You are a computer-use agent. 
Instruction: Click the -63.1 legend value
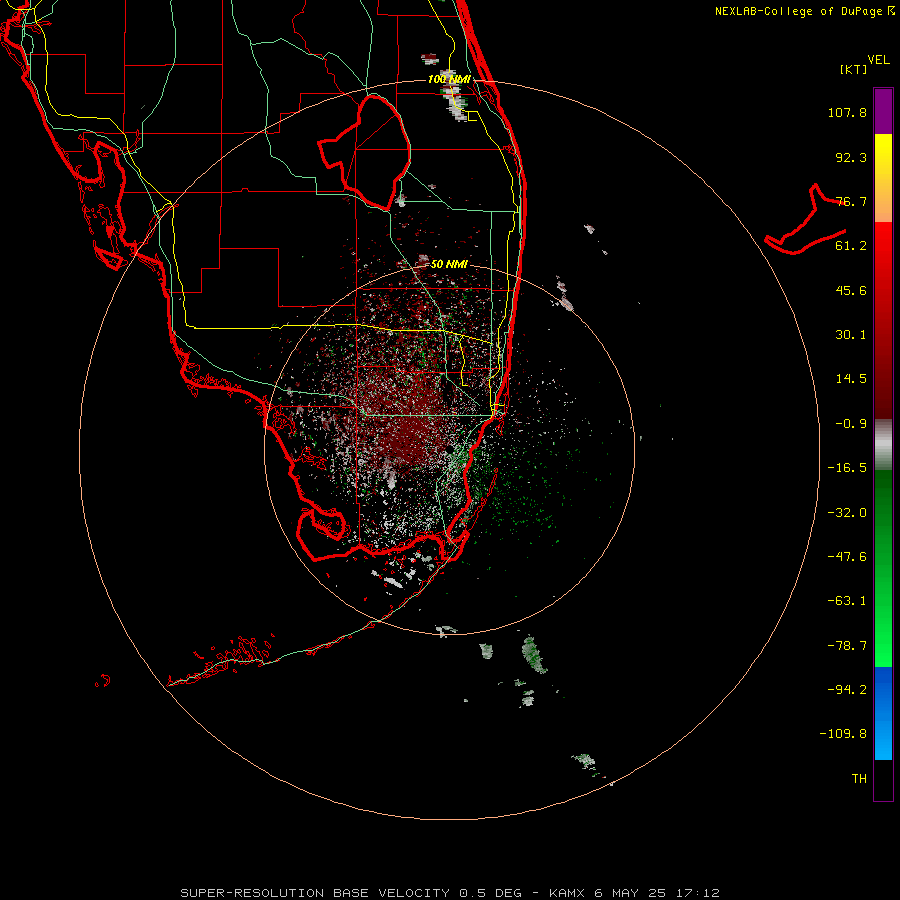point(847,601)
